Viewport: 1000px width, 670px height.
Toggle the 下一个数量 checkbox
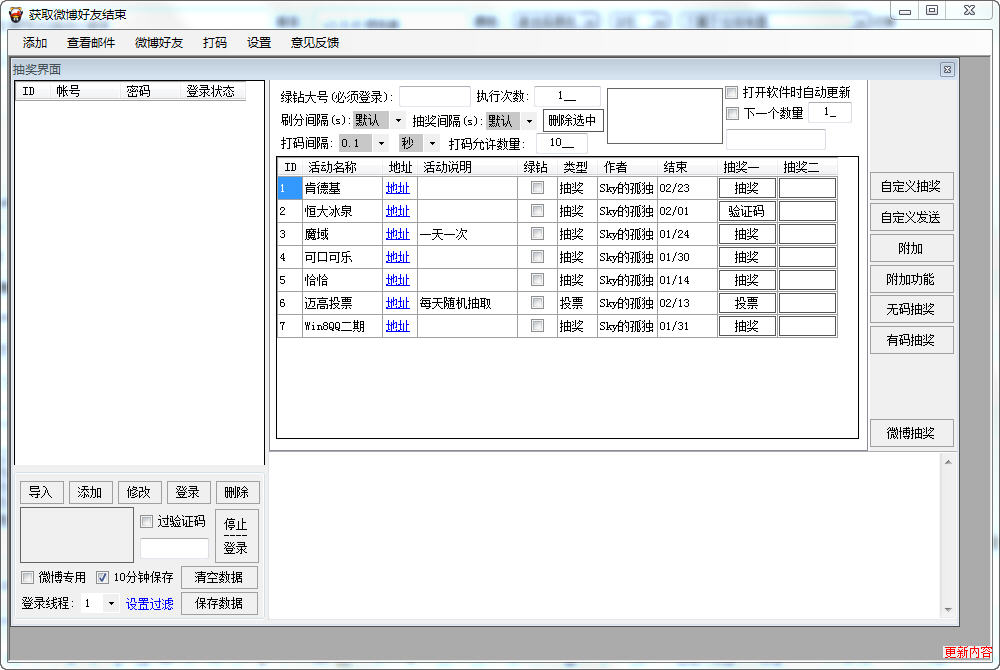(x=732, y=113)
